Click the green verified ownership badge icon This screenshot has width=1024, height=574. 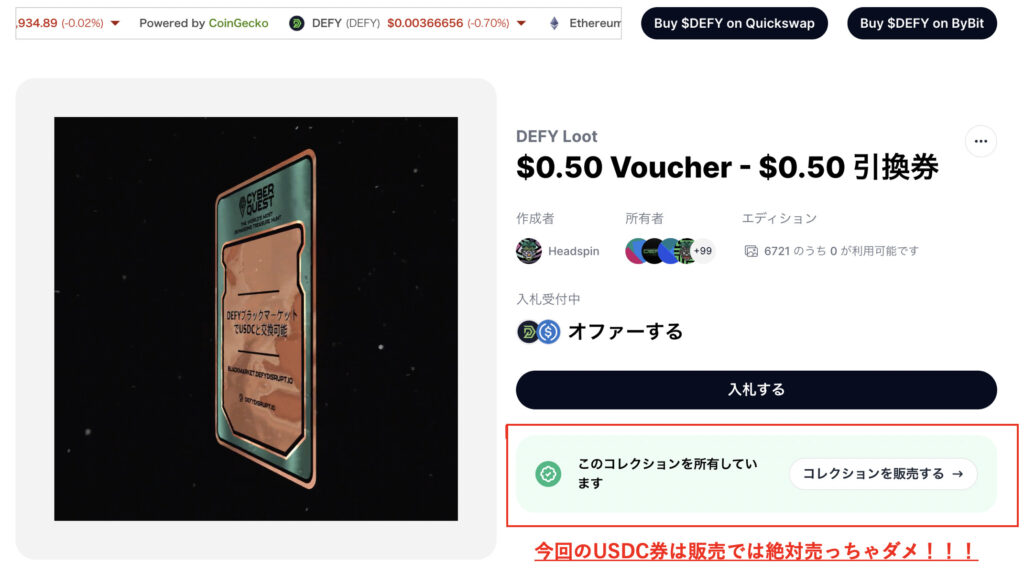click(548, 473)
